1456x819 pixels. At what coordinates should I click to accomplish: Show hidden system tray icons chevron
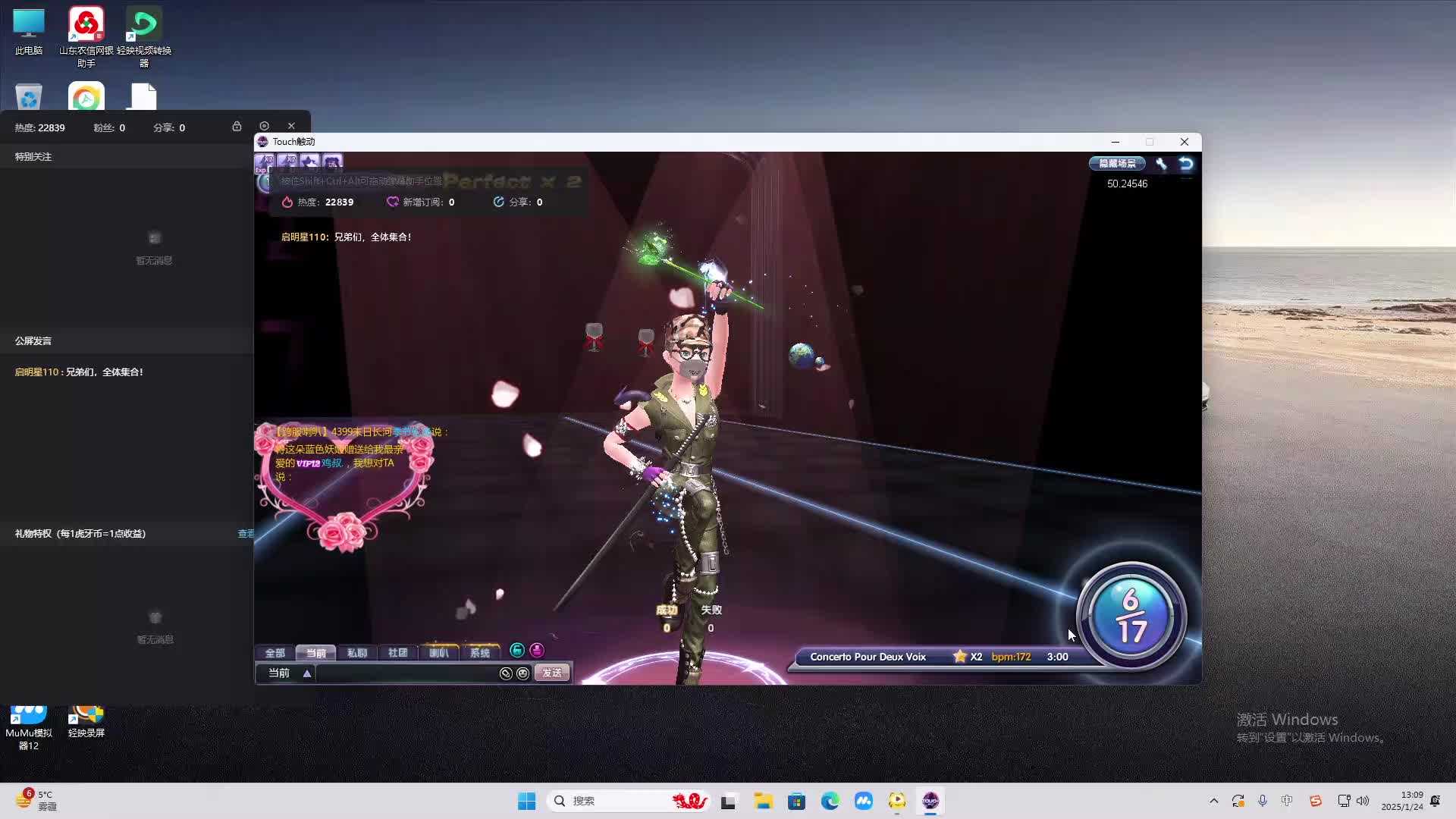[x=1213, y=801]
